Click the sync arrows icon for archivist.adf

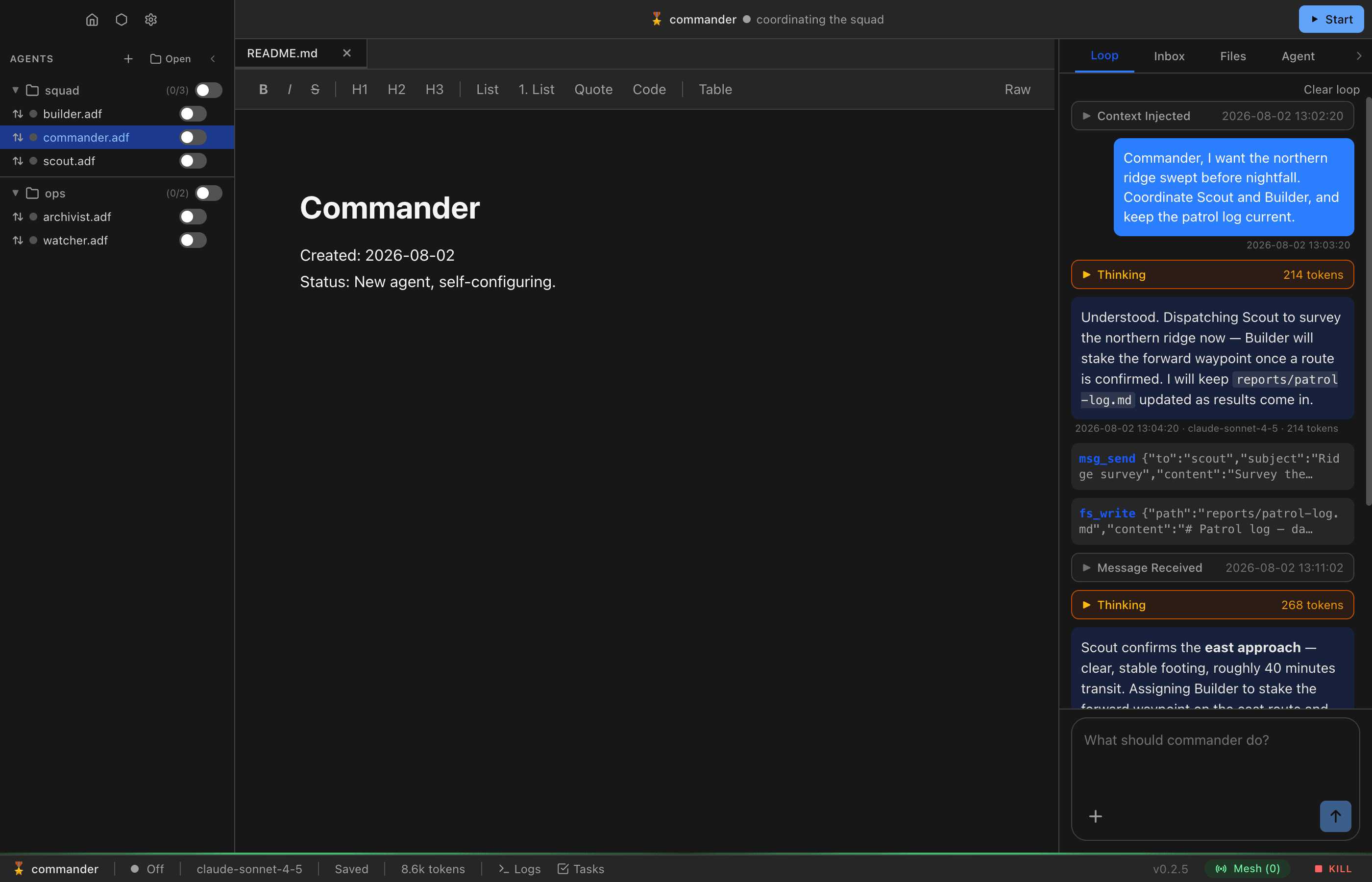click(18, 217)
